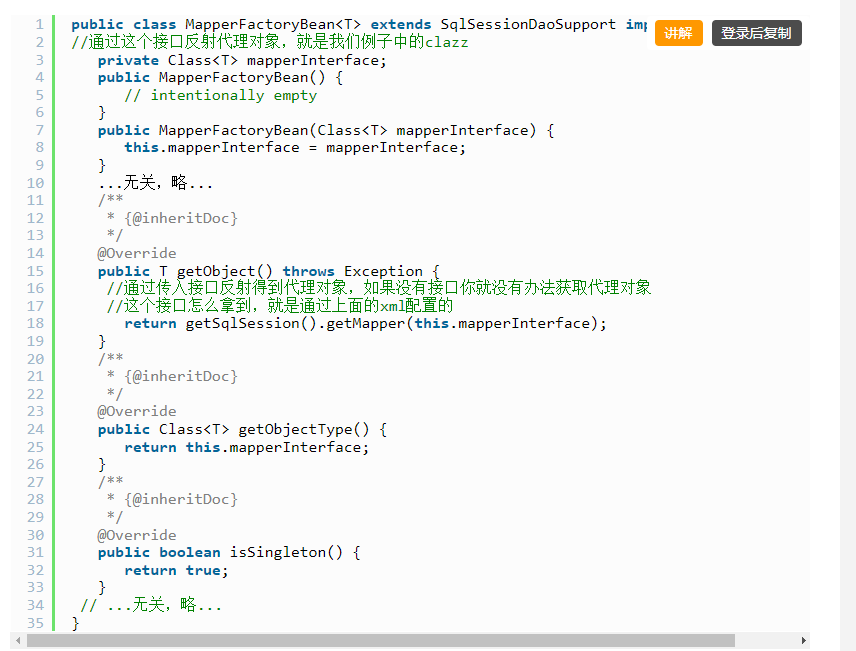Click constructor 'MapperFactoryBean(Class<T> mapperInterface)' line
This screenshot has width=856, height=651.
tap(326, 130)
